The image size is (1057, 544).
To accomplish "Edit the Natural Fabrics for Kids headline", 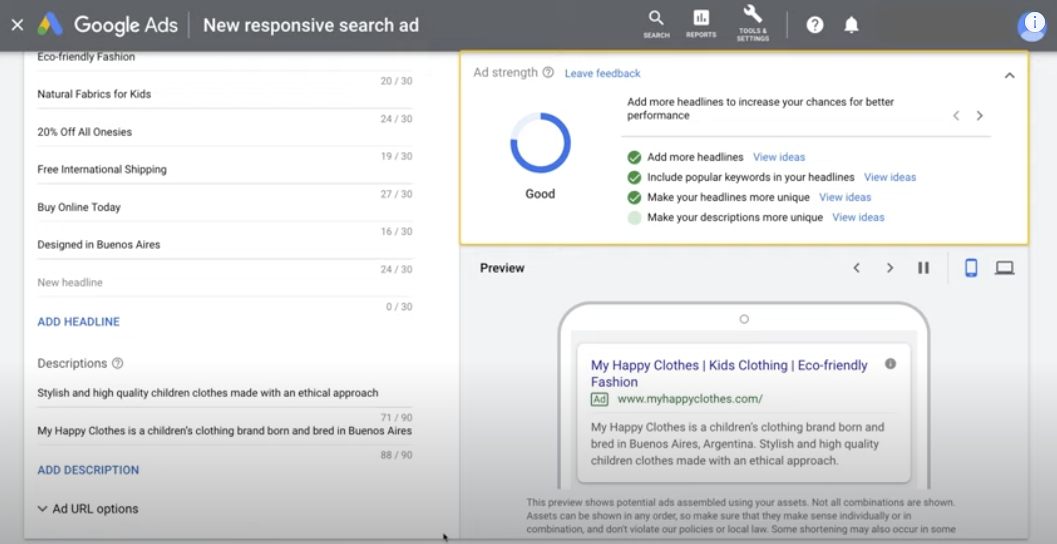I will (224, 94).
